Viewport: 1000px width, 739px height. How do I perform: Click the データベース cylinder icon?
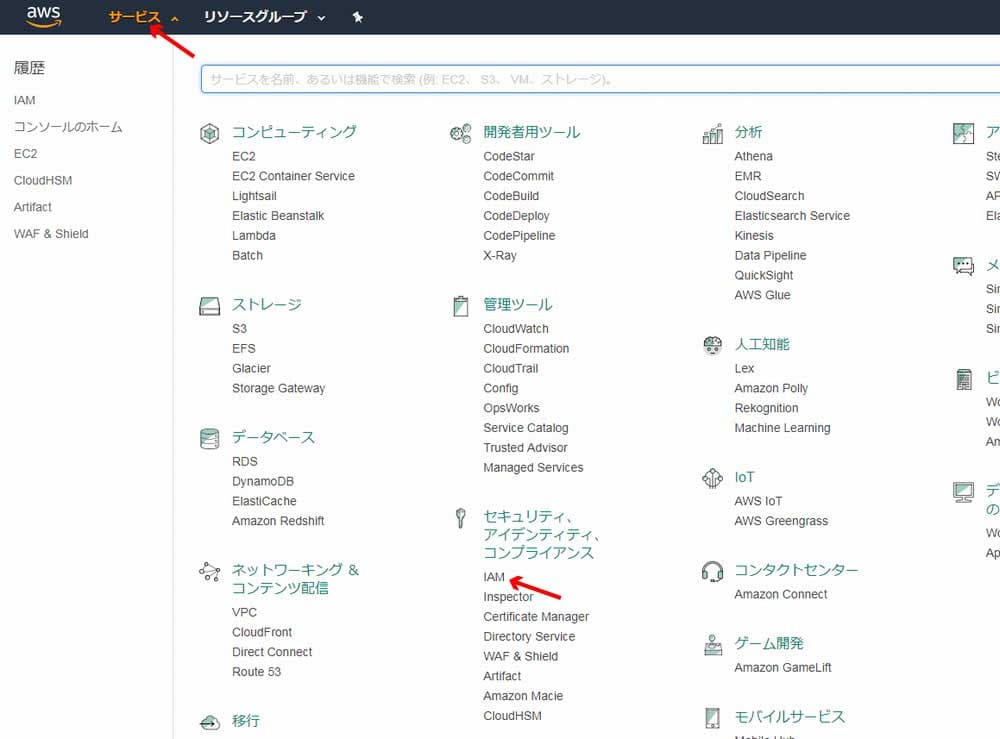(x=210, y=438)
